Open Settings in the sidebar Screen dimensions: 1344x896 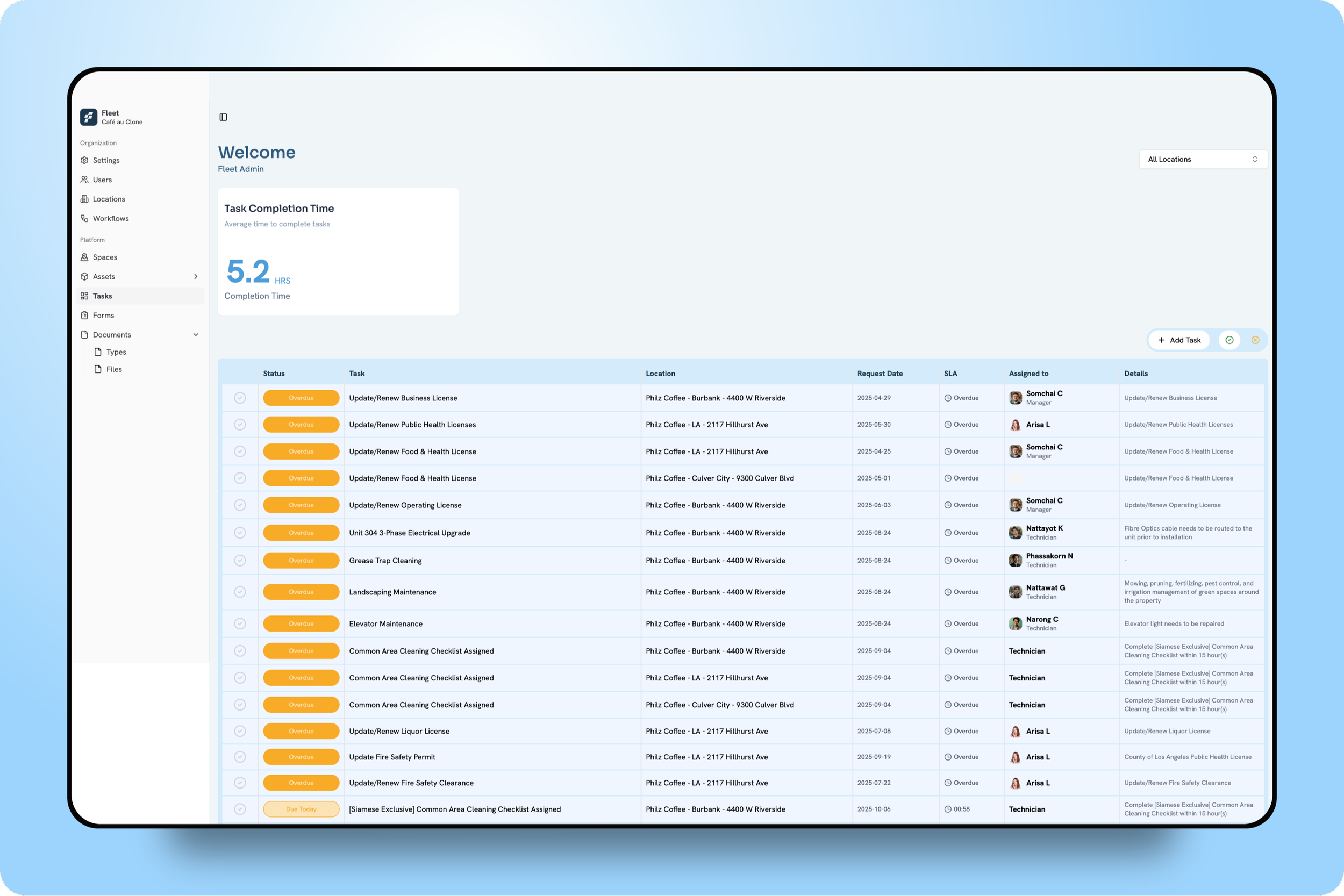pyautogui.click(x=106, y=161)
